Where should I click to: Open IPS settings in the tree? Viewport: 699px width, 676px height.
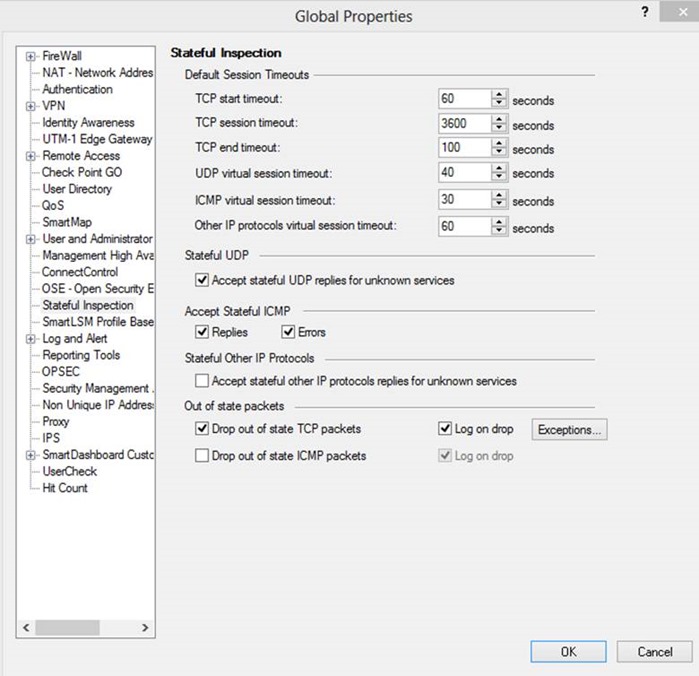[x=51, y=438]
